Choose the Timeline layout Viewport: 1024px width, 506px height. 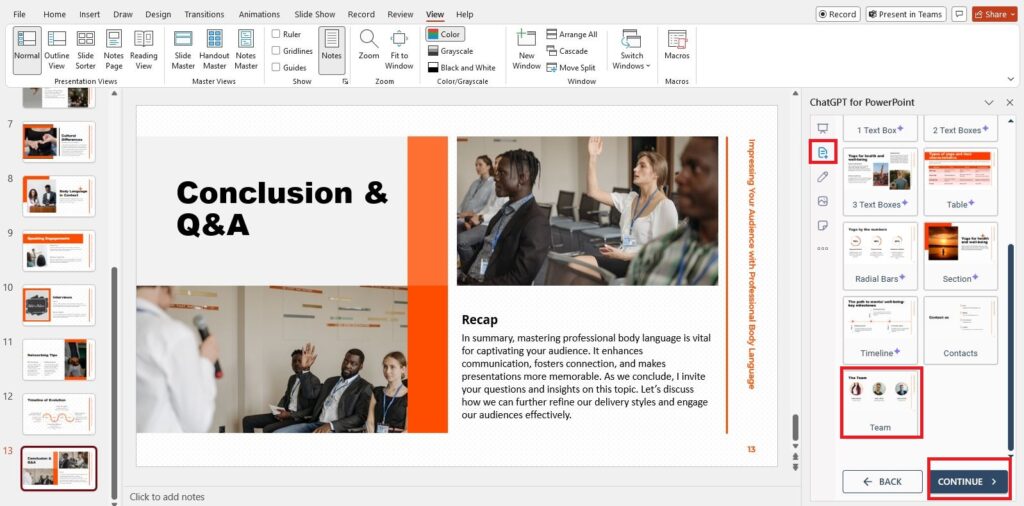pos(880,330)
